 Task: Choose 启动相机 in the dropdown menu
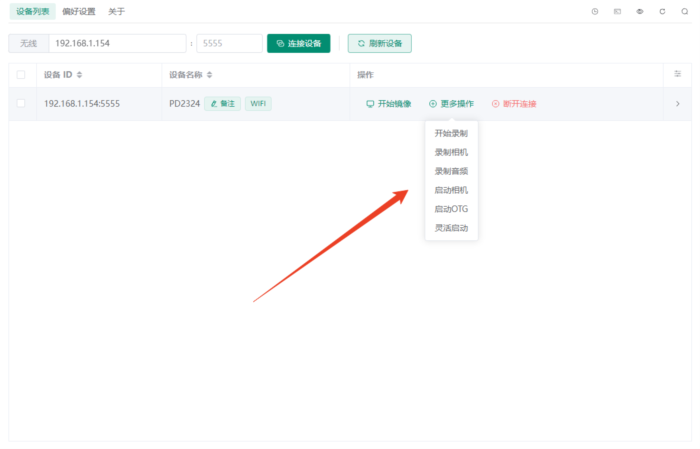(x=451, y=190)
